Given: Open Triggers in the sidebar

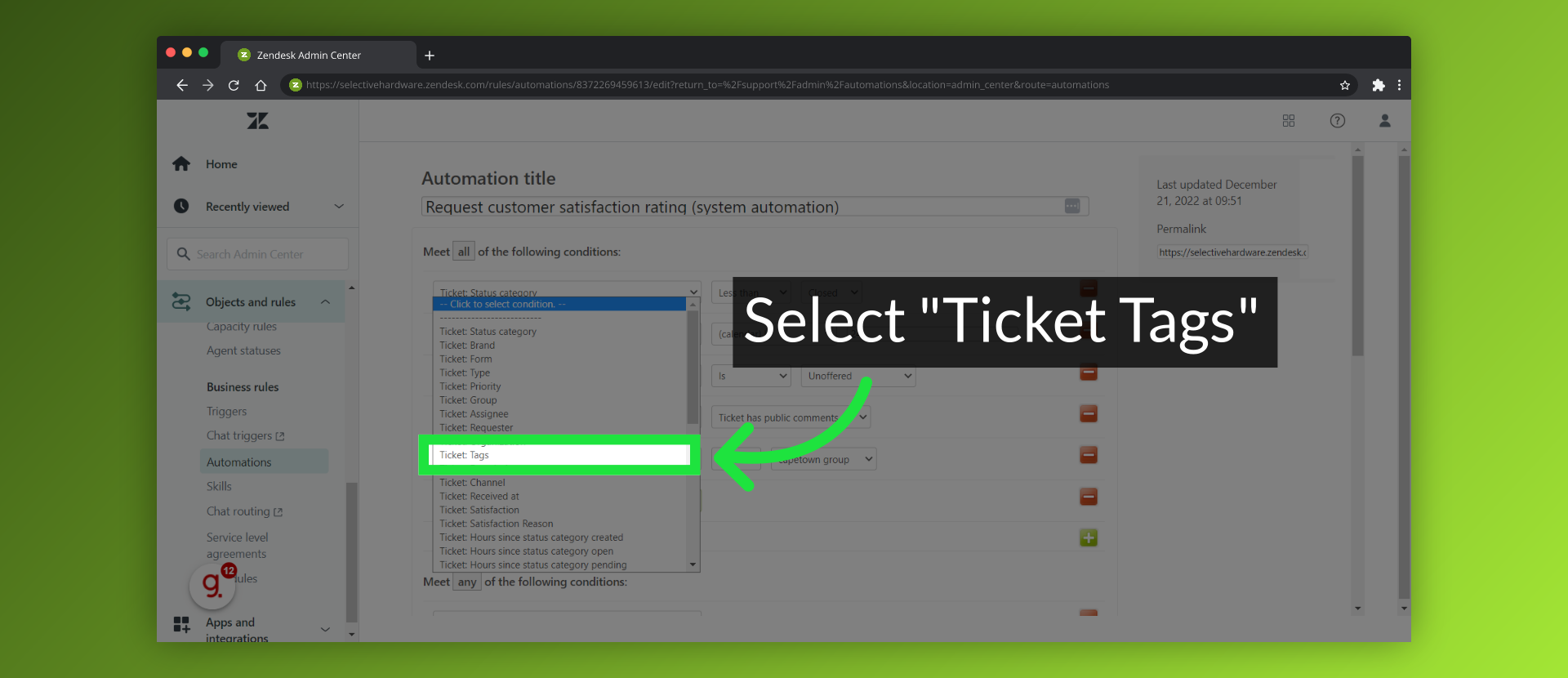Looking at the screenshot, I should [226, 412].
